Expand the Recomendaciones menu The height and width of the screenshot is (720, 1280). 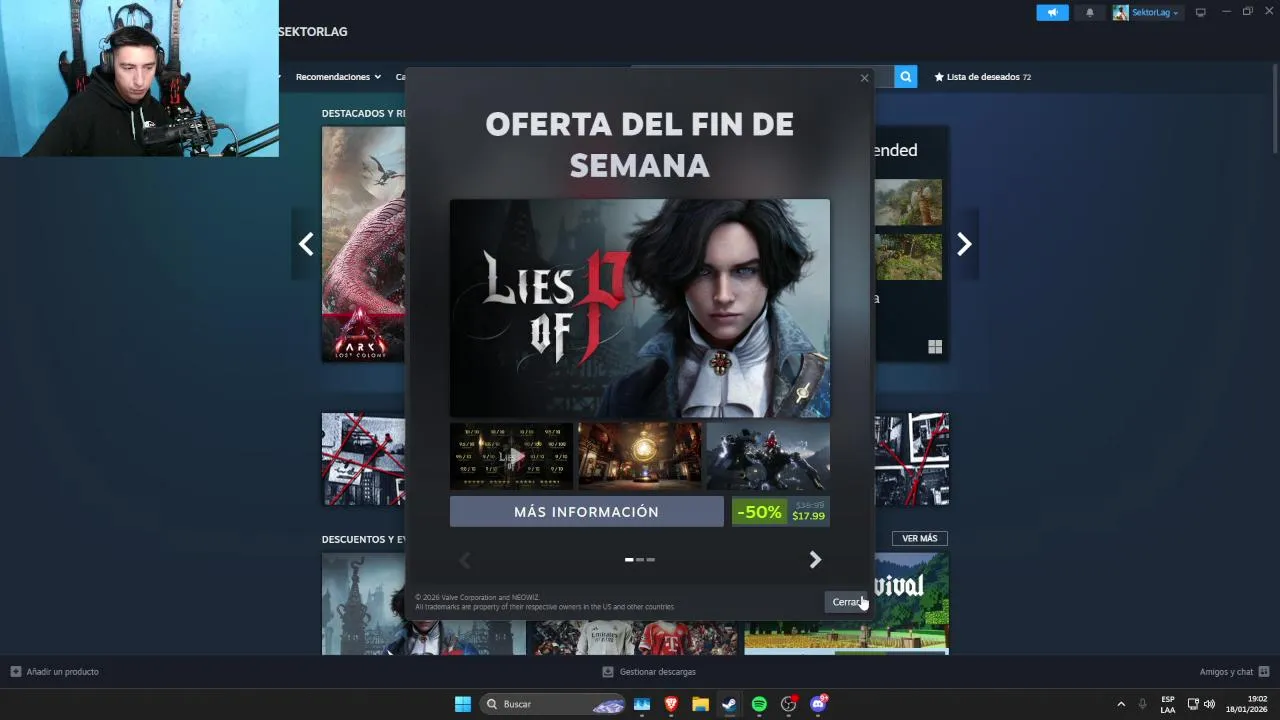pyautogui.click(x=338, y=77)
